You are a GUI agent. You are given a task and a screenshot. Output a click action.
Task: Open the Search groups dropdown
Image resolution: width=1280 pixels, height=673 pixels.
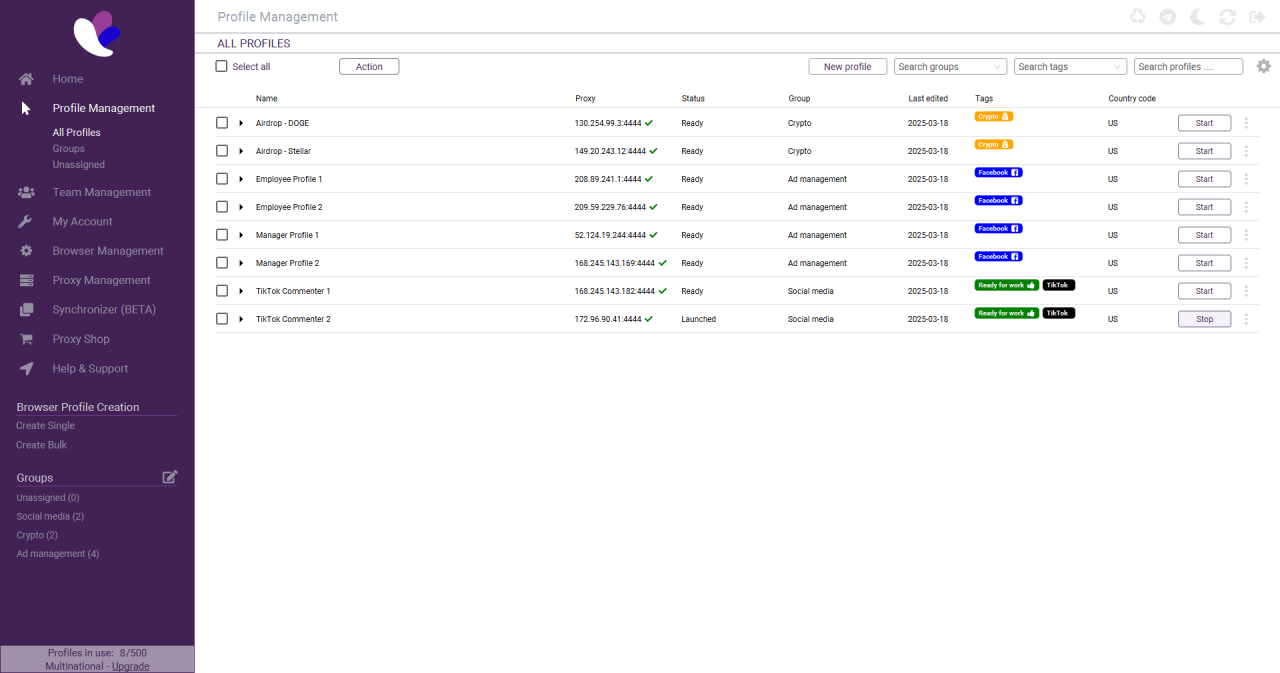(950, 67)
